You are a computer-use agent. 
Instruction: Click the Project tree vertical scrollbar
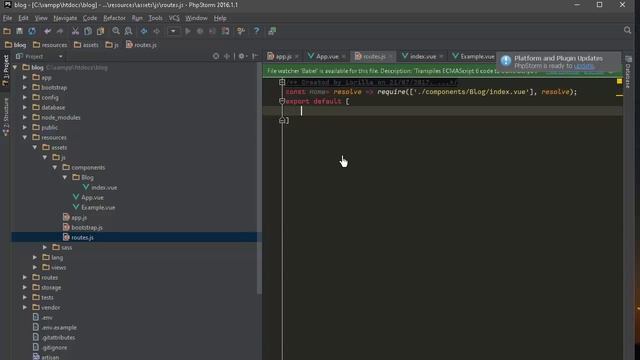pyautogui.click(x=259, y=178)
